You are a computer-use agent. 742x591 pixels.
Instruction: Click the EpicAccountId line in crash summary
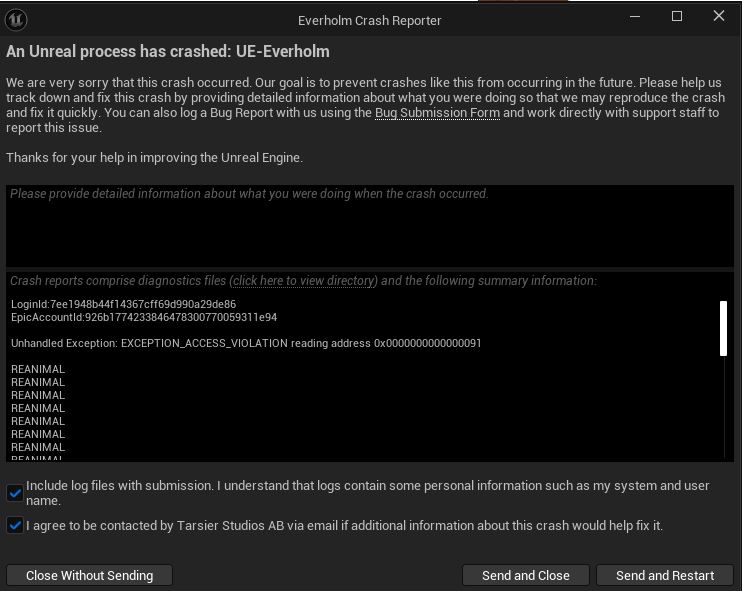[x=143, y=317]
